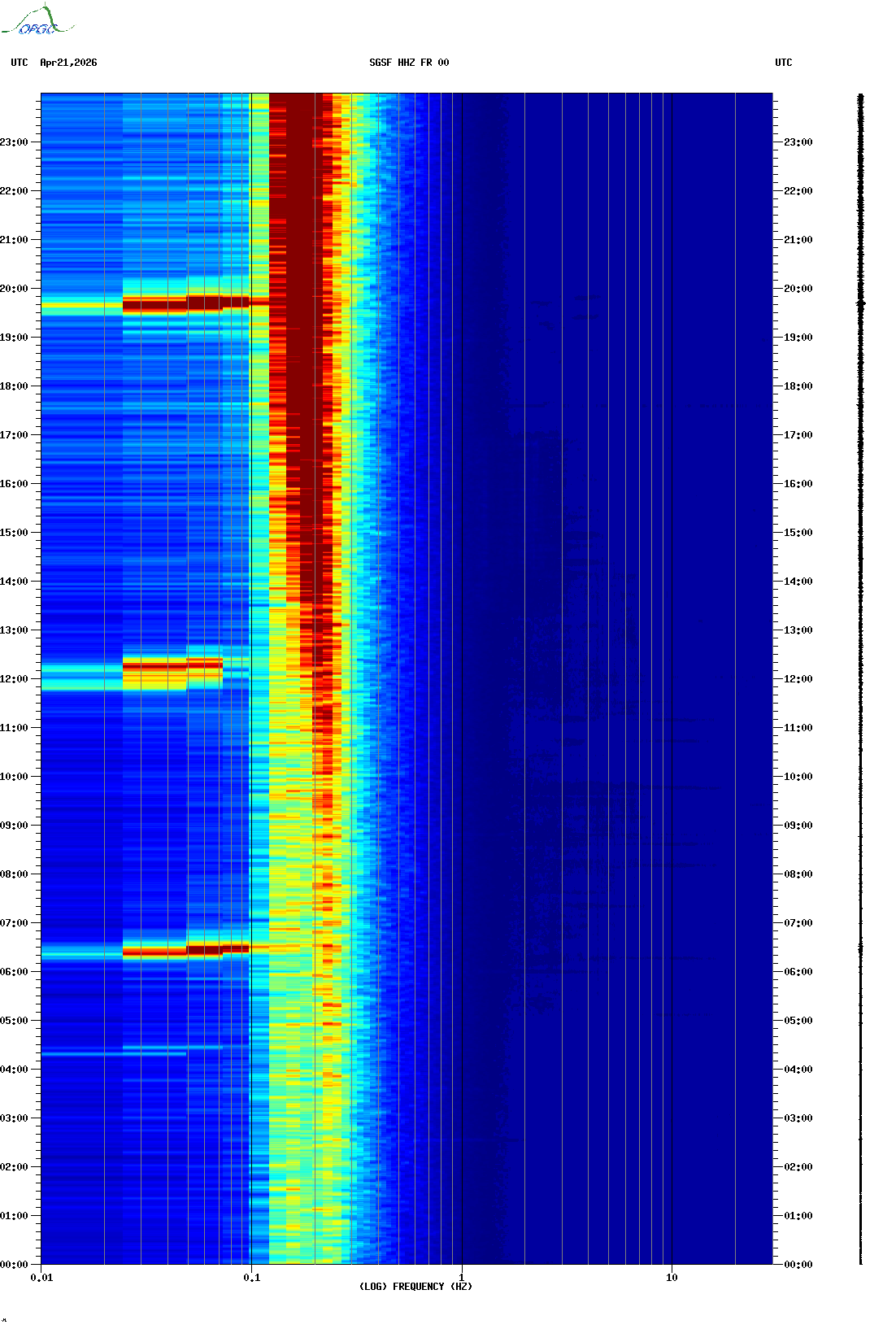Viewport: 896px width, 1329px height.
Task: Click the 0.01 frequency axis label
Action: tap(41, 1278)
